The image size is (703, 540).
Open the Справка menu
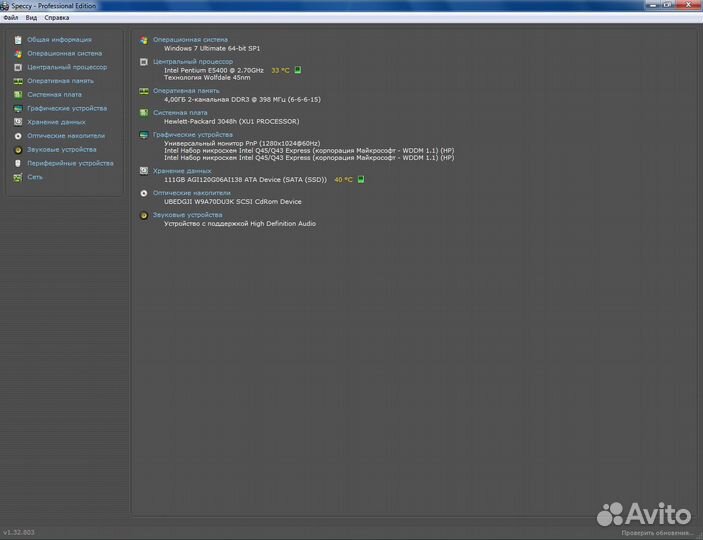[x=57, y=17]
